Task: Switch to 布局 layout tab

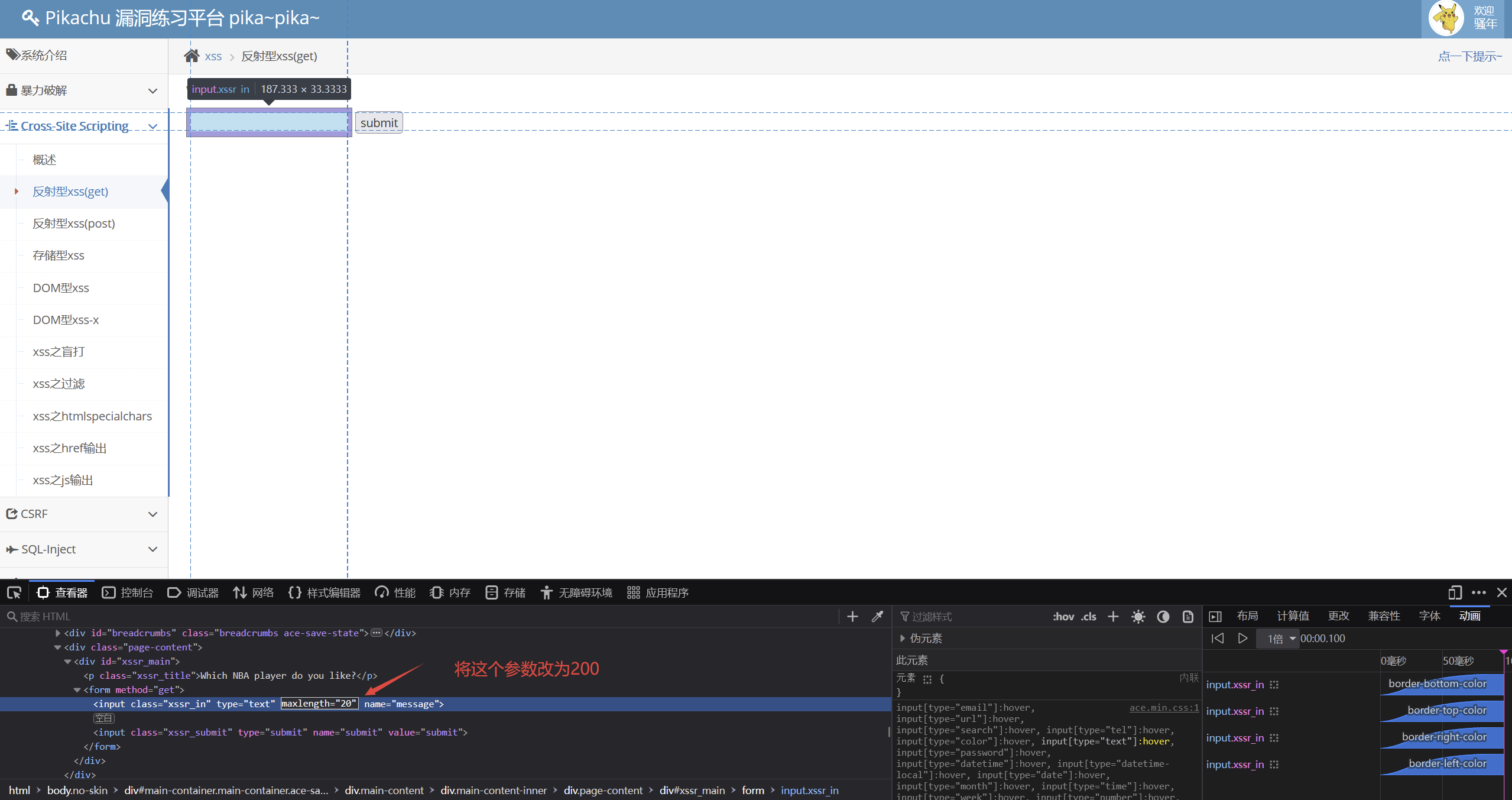Action: click(1247, 616)
